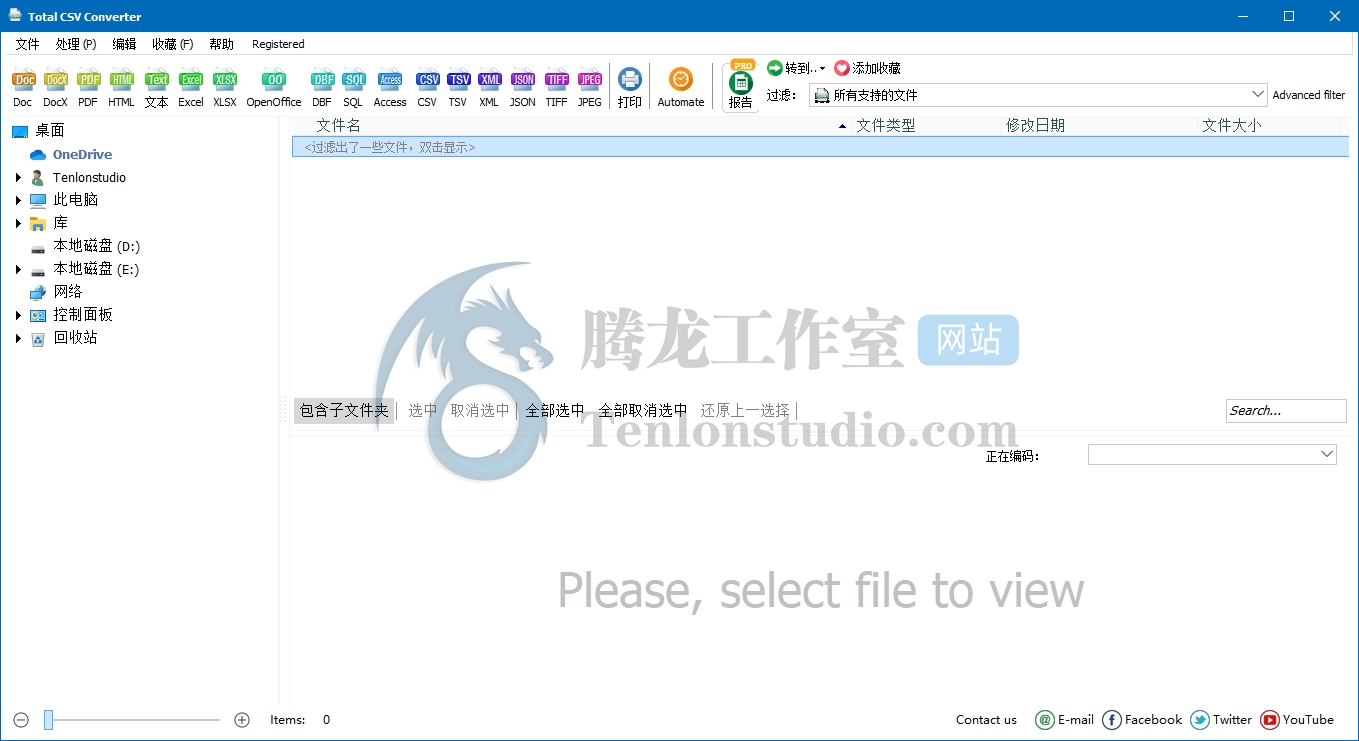Click the 打印 print icon
1359x741 pixels.
click(x=630, y=88)
